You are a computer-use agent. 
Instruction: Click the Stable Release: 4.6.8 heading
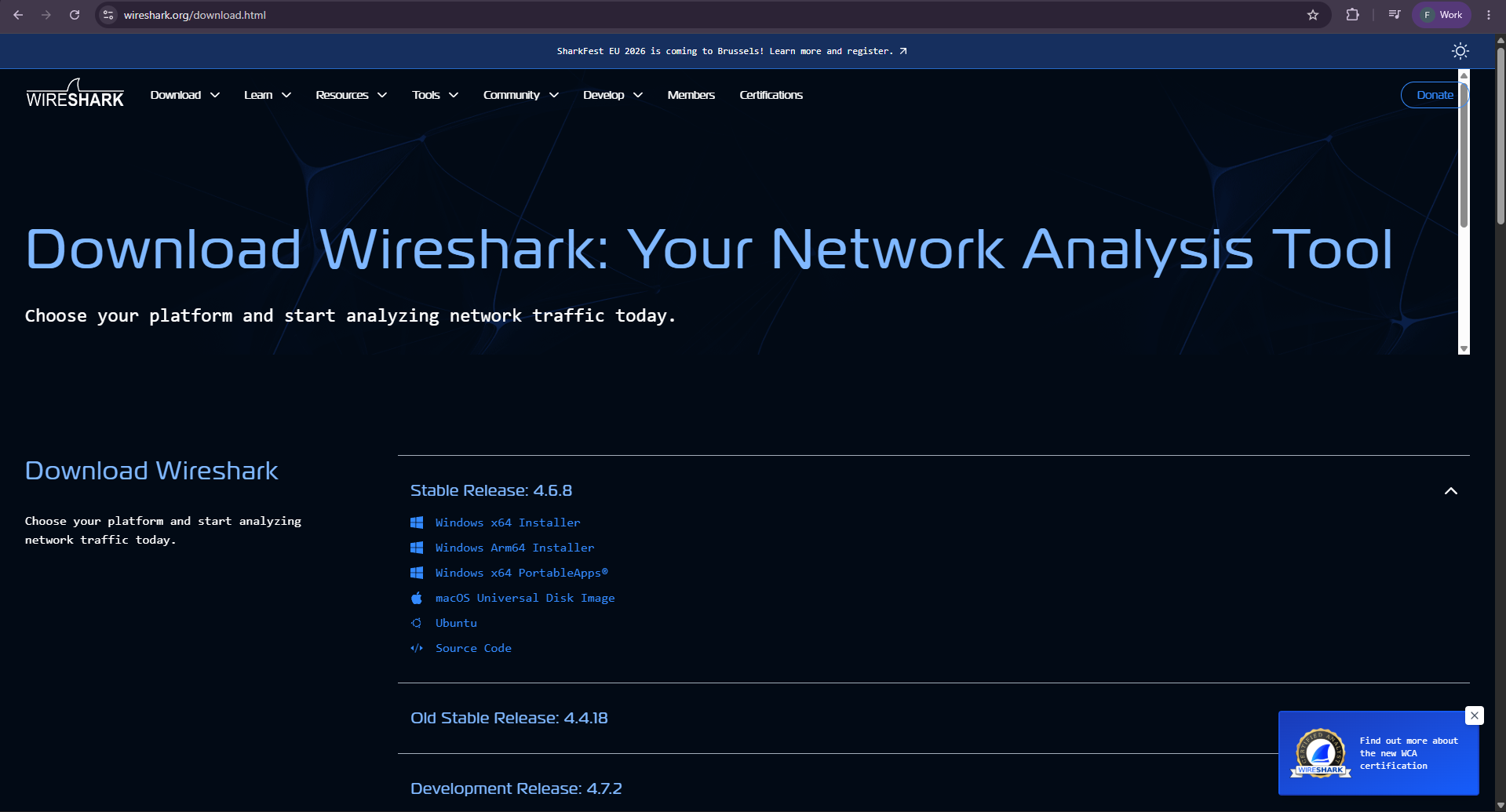(491, 490)
